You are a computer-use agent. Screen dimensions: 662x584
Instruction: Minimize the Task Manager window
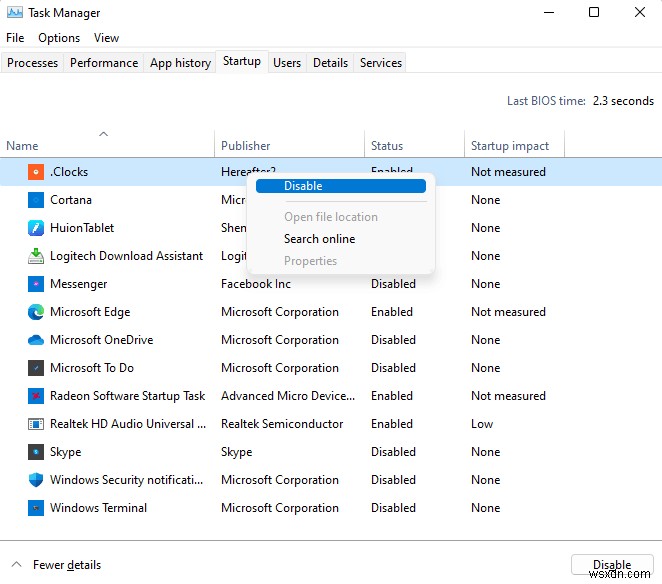point(549,12)
